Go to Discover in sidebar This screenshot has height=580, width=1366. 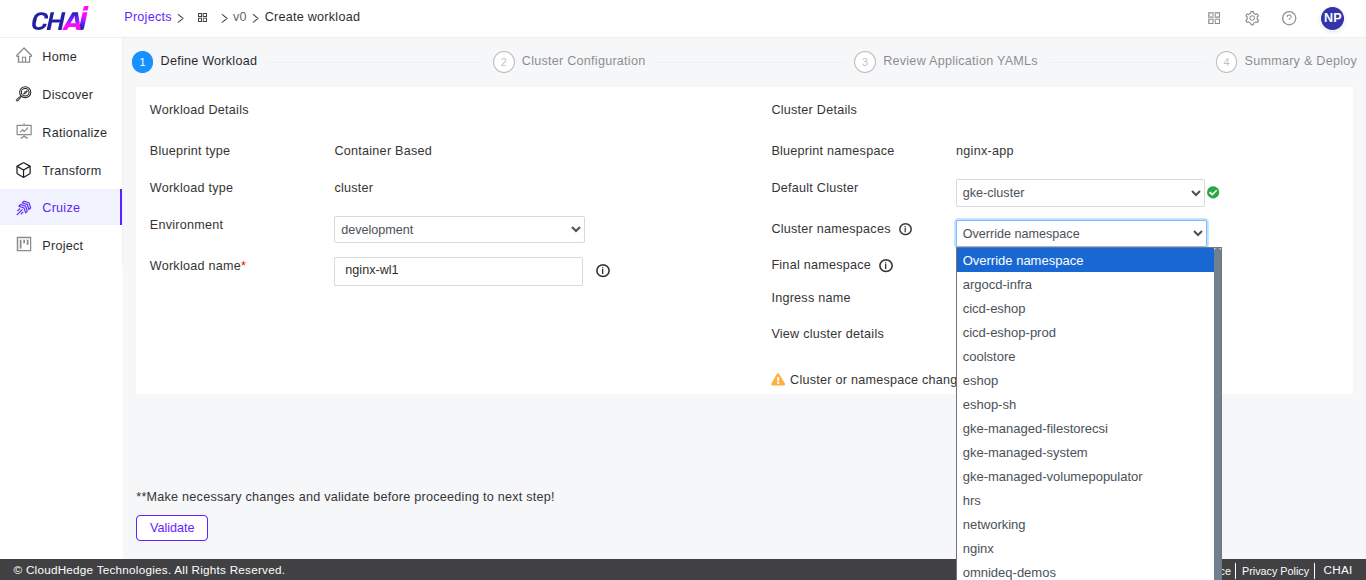pyautogui.click(x=67, y=95)
